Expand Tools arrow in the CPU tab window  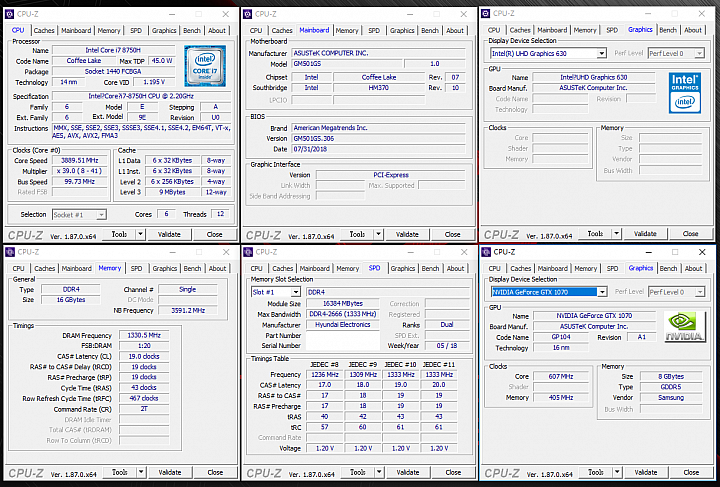tap(141, 235)
